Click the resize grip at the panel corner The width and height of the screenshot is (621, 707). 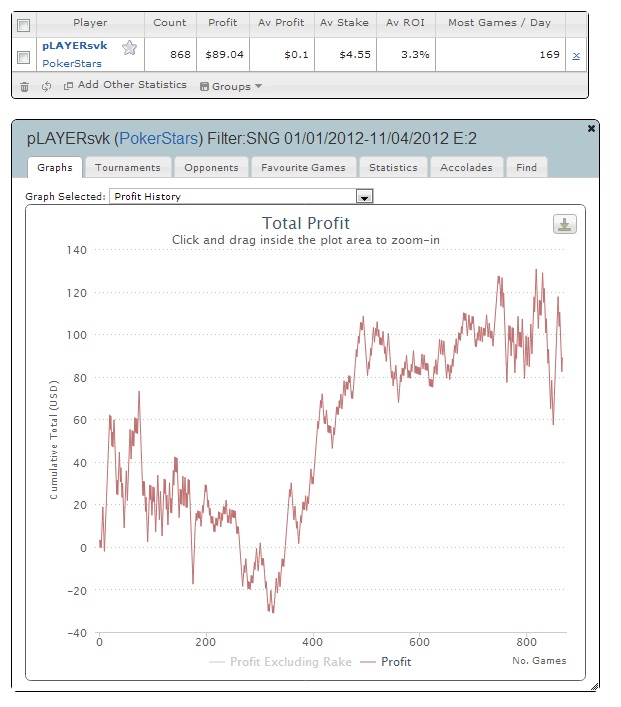point(595,687)
